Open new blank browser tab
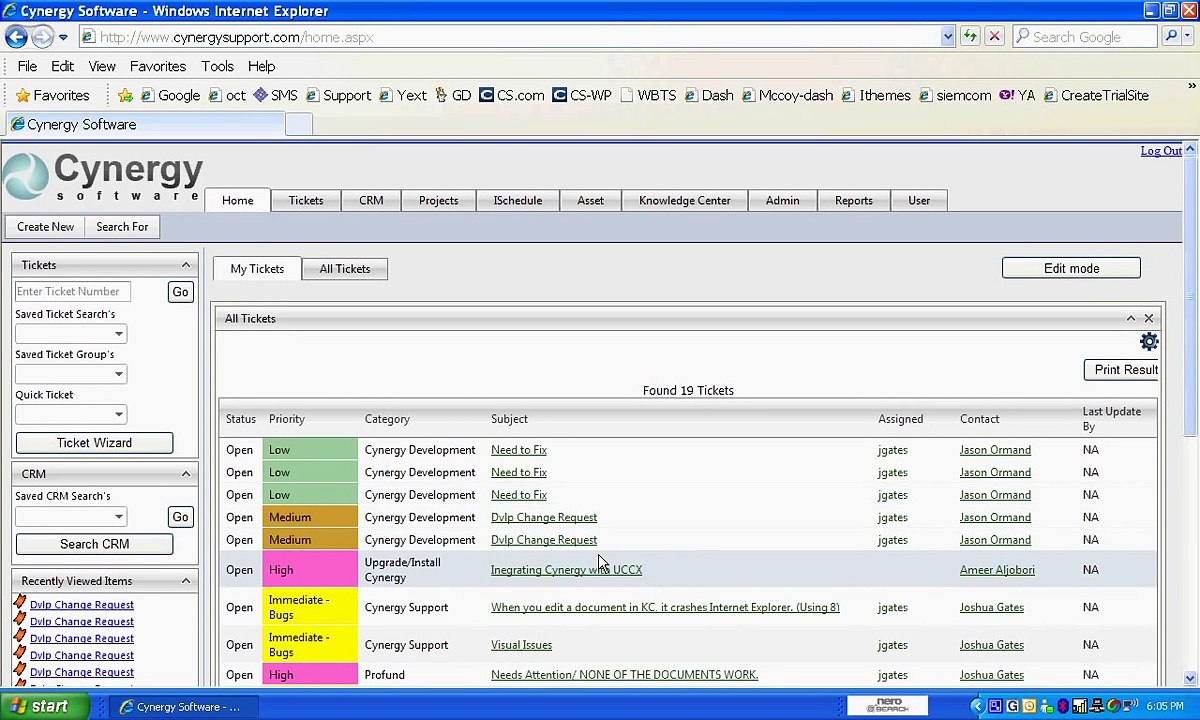 (299, 124)
